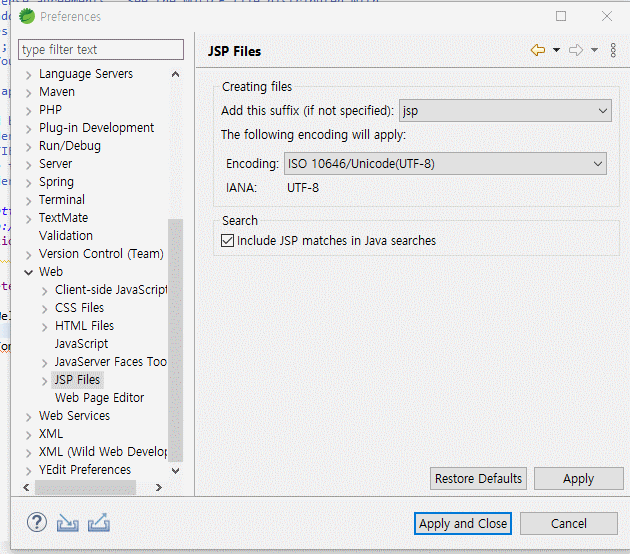The height and width of the screenshot is (554, 630).
Task: Click Apply and Close button
Action: pyautogui.click(x=463, y=523)
